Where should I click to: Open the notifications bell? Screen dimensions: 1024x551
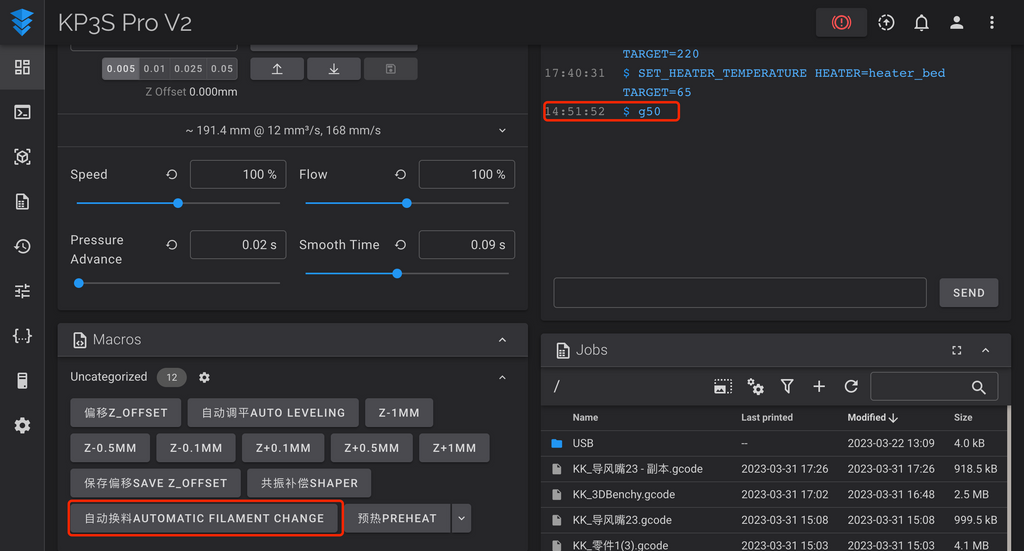tap(921, 22)
